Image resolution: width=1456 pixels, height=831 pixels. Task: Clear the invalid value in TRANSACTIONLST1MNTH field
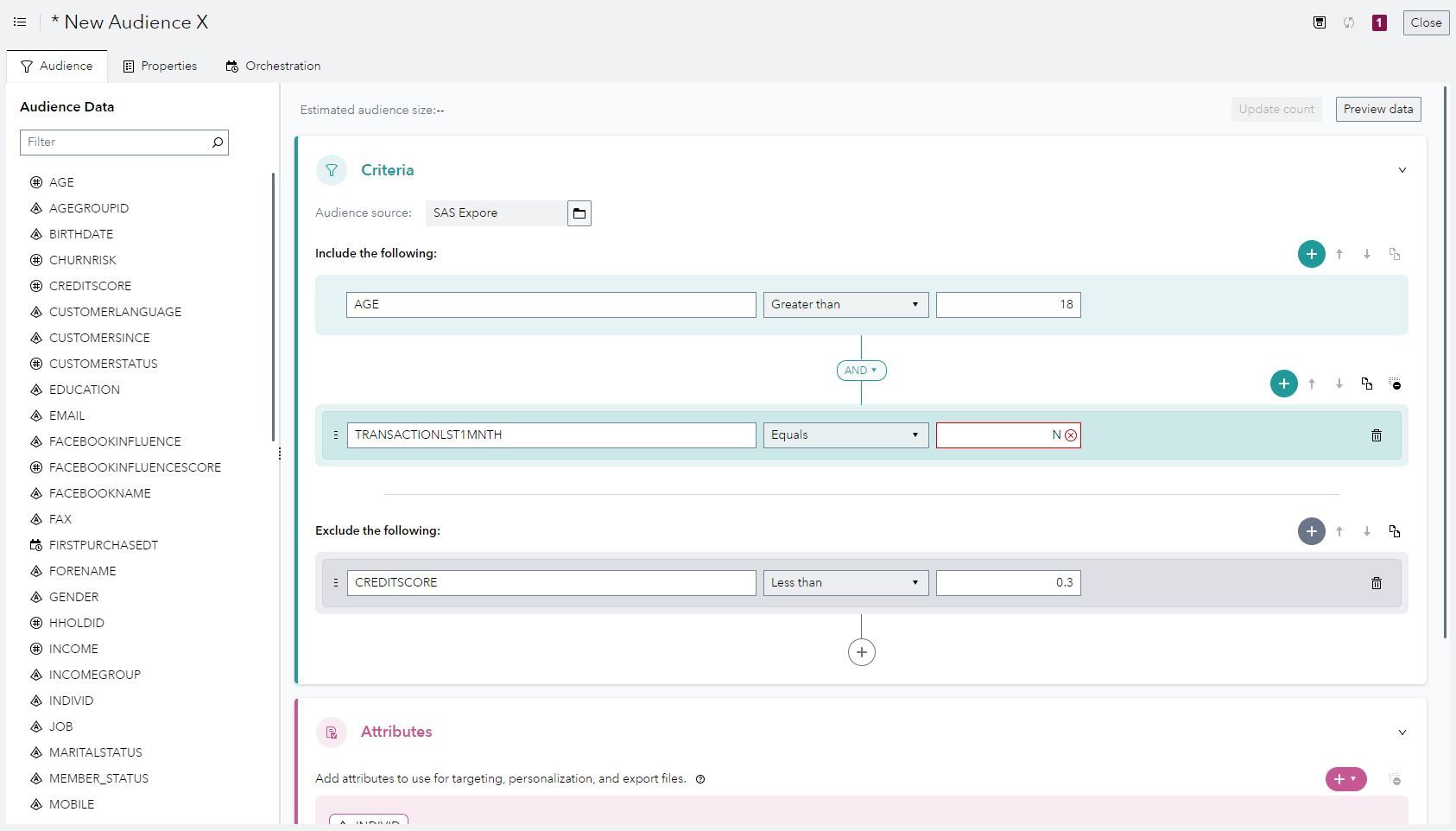click(1071, 435)
